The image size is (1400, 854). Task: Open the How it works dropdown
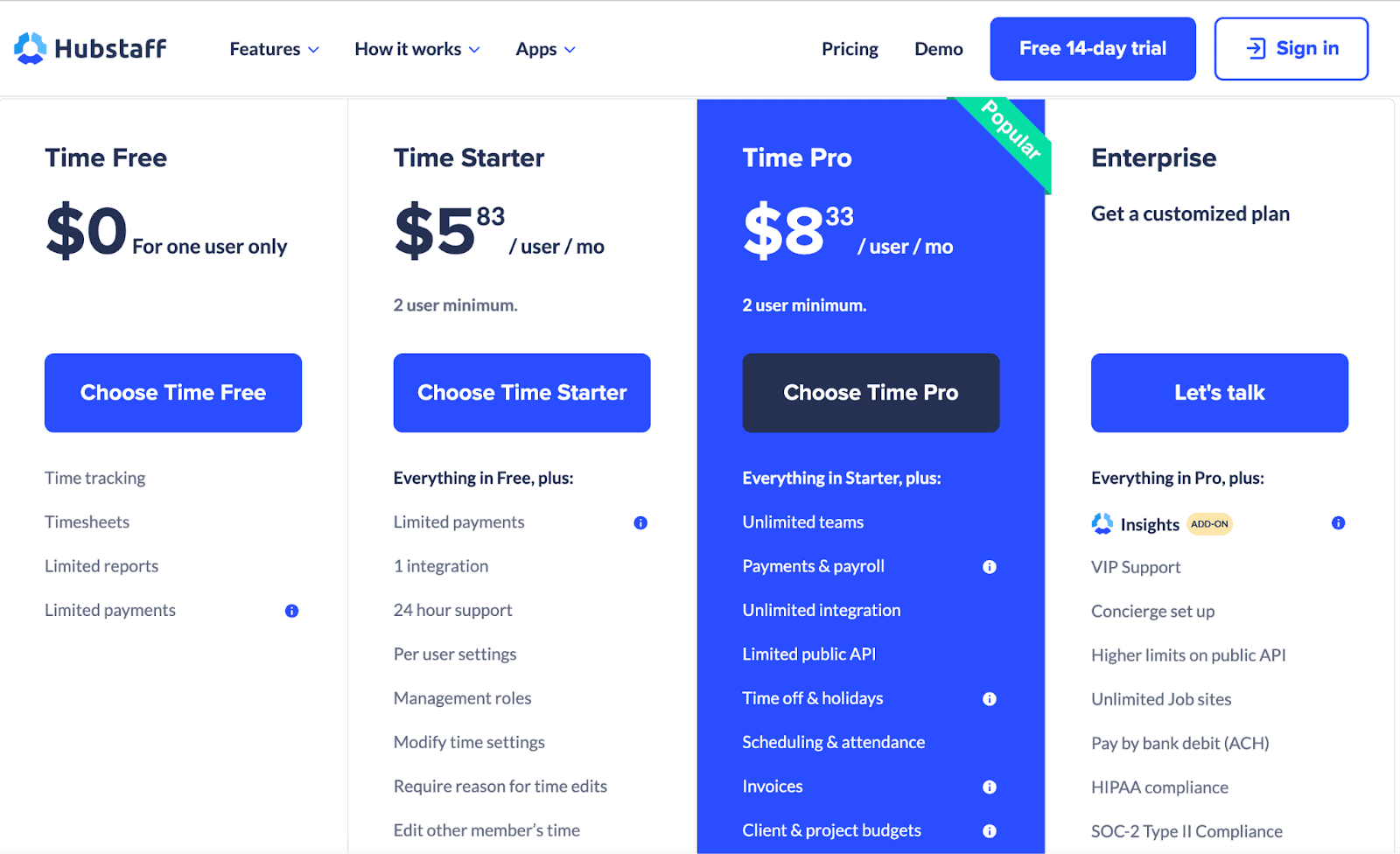(x=416, y=49)
